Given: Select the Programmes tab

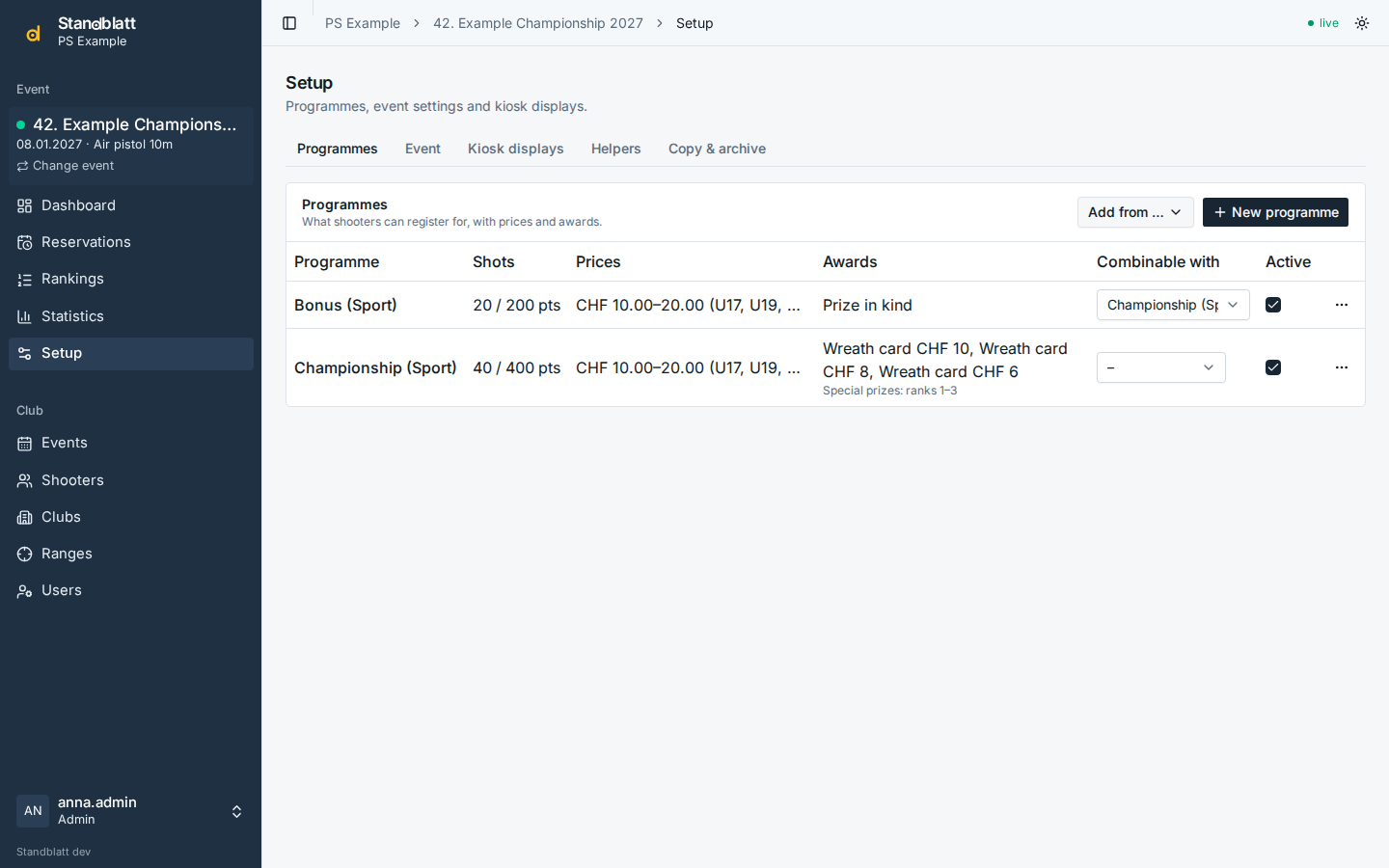Looking at the screenshot, I should [338, 149].
